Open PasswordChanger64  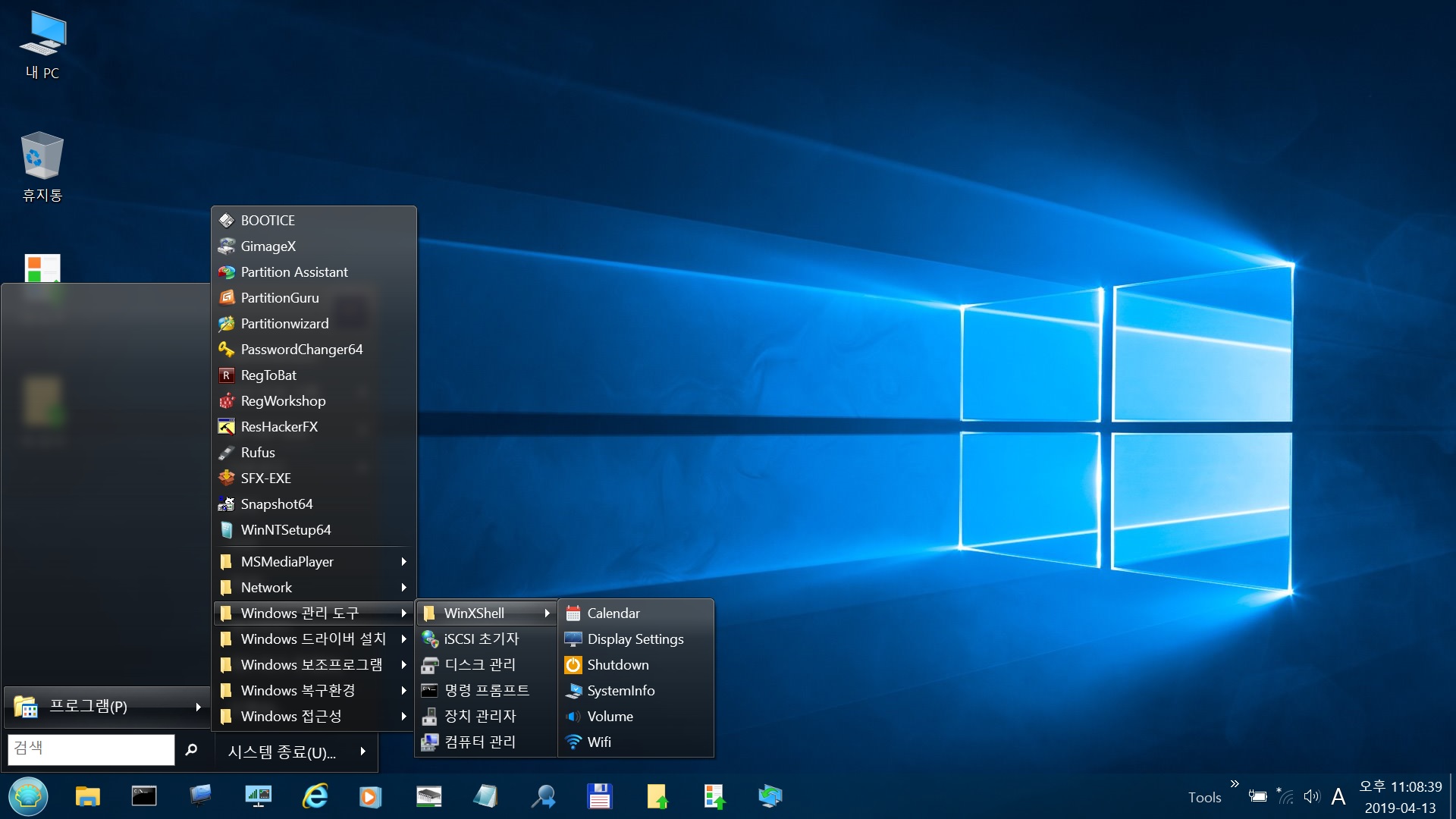pos(314,349)
